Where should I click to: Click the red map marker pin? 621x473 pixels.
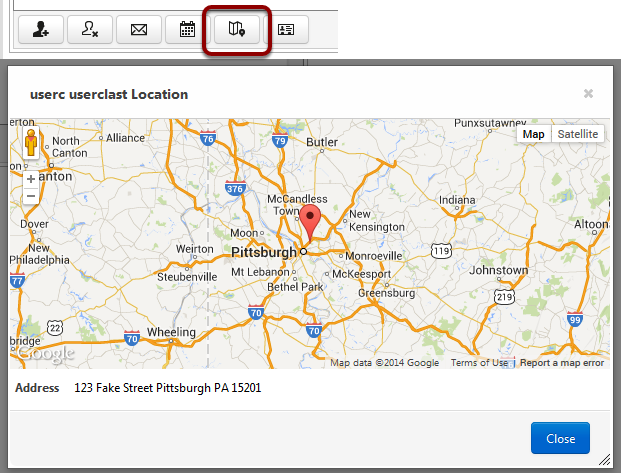(x=310, y=223)
